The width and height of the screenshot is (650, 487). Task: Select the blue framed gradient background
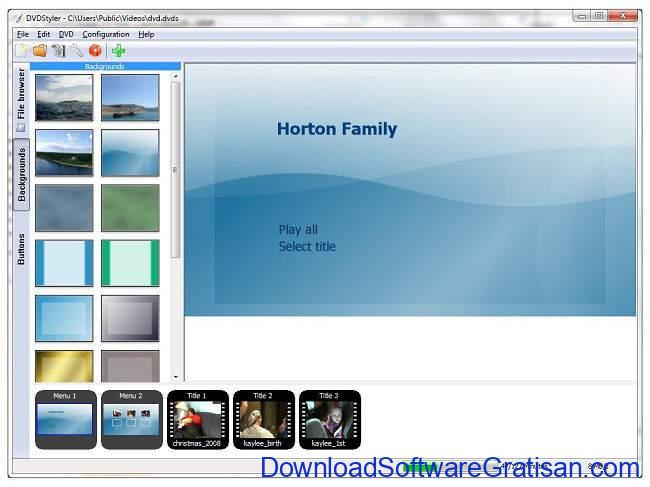pos(64,318)
